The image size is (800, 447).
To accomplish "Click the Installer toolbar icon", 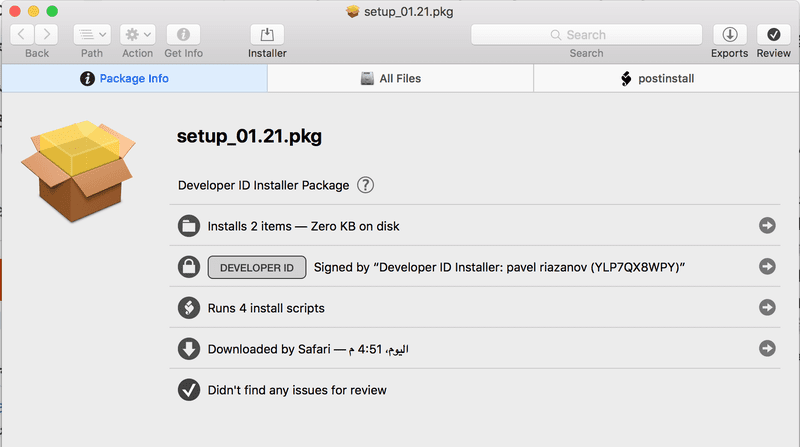I will (267, 34).
